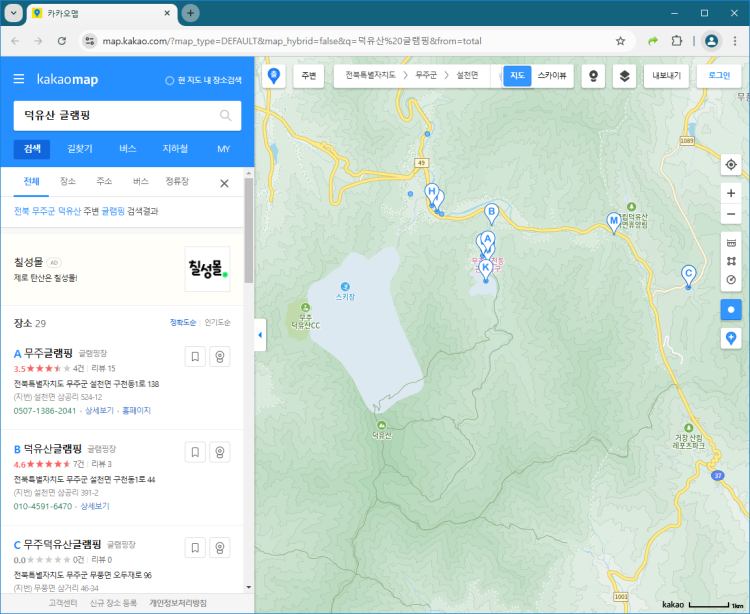Click map marker C
This screenshot has height=614, width=750.
(688, 276)
